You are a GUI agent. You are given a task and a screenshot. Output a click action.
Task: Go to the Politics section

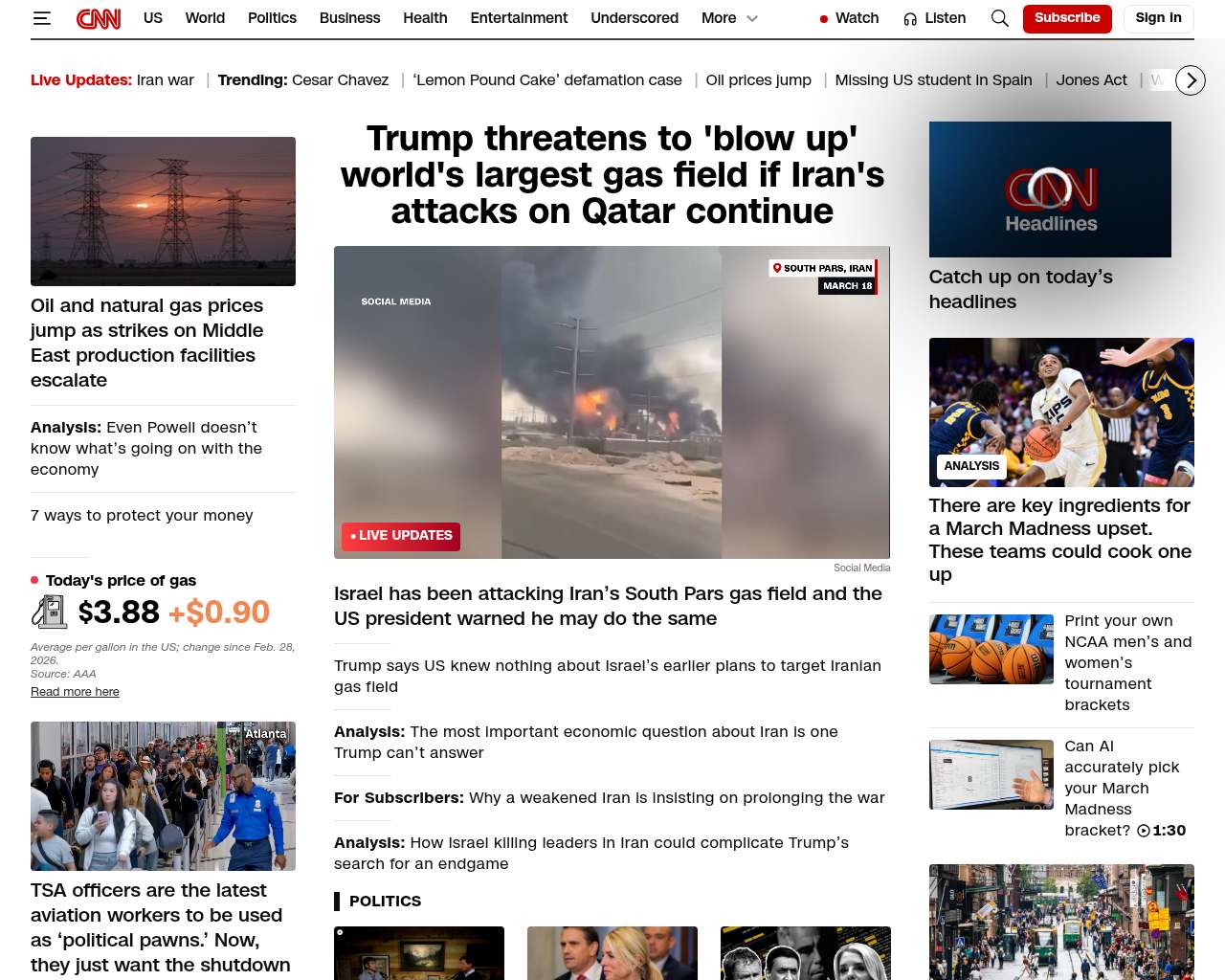coord(272,18)
